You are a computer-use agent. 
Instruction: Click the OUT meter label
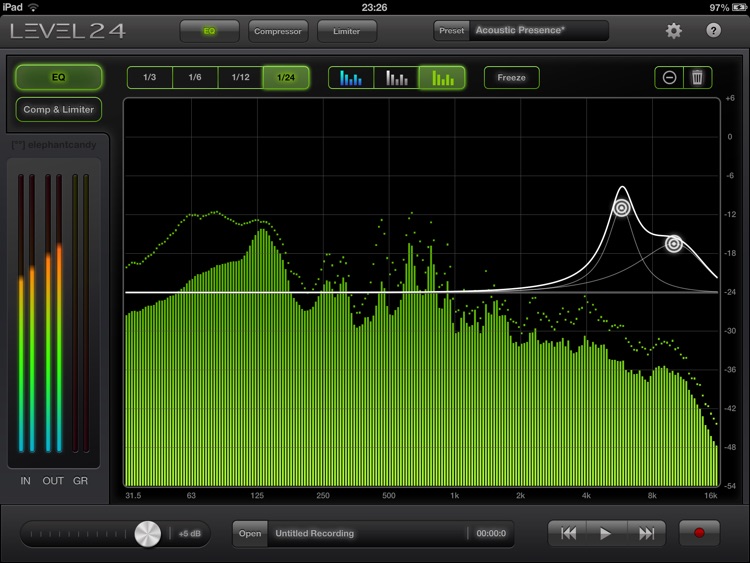pos(53,481)
